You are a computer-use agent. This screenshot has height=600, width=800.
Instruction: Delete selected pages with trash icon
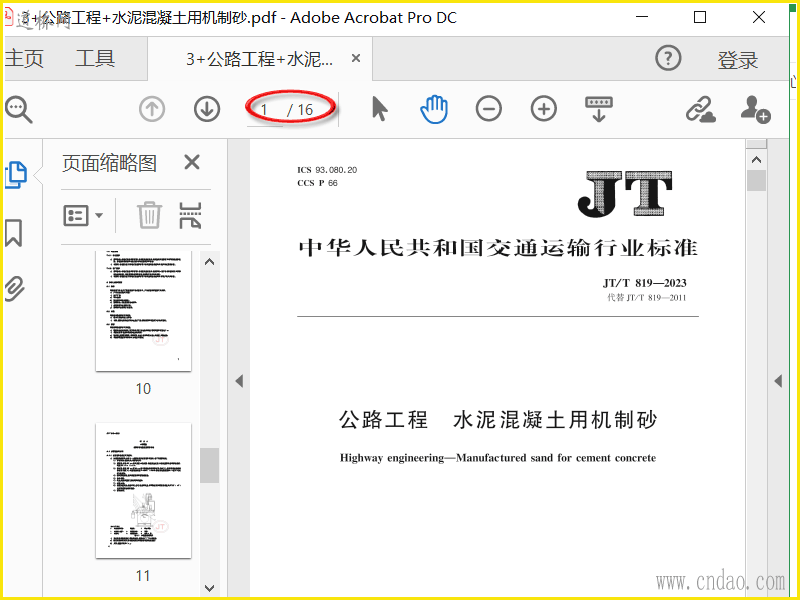point(149,215)
